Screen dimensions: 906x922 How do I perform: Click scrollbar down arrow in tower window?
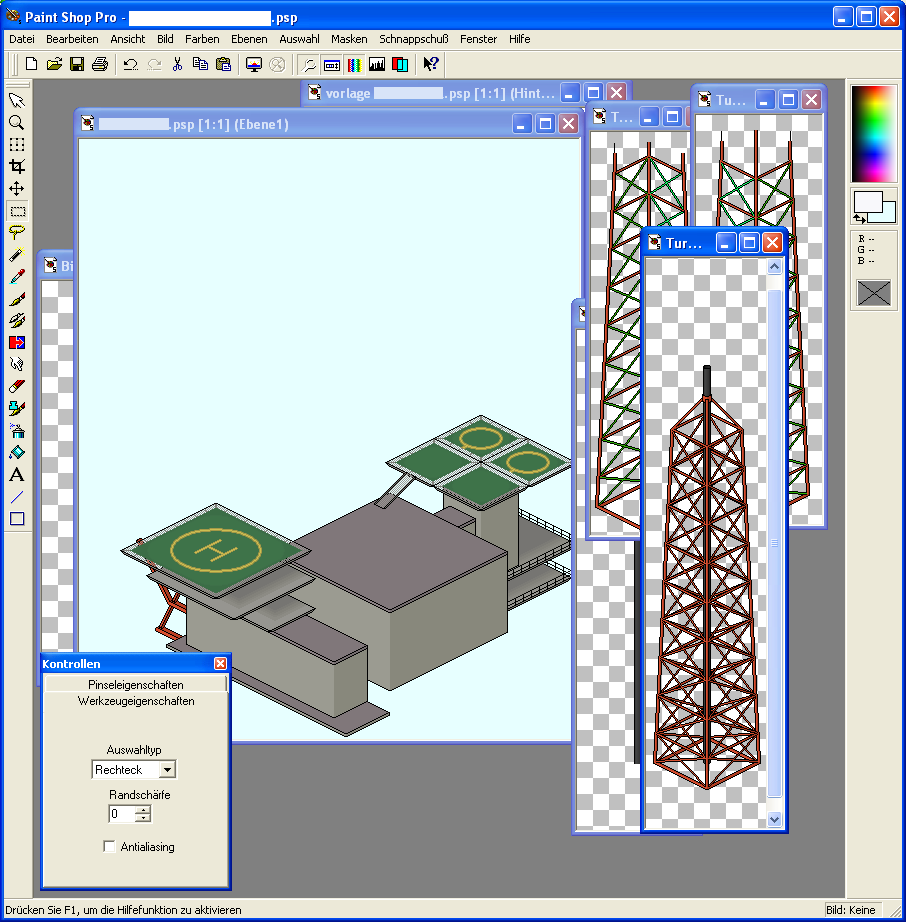pos(774,819)
